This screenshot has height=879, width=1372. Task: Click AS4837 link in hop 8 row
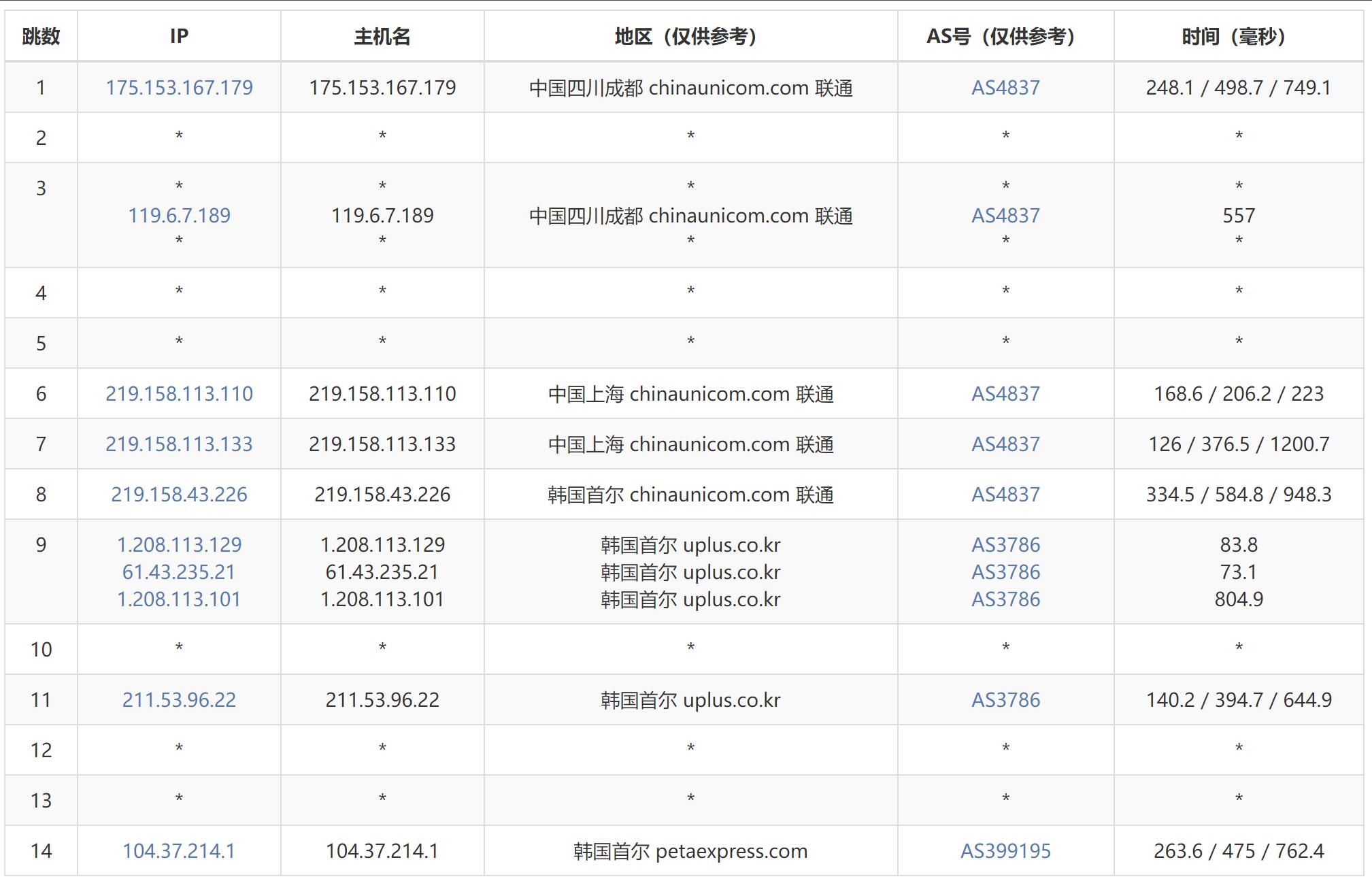[1005, 495]
